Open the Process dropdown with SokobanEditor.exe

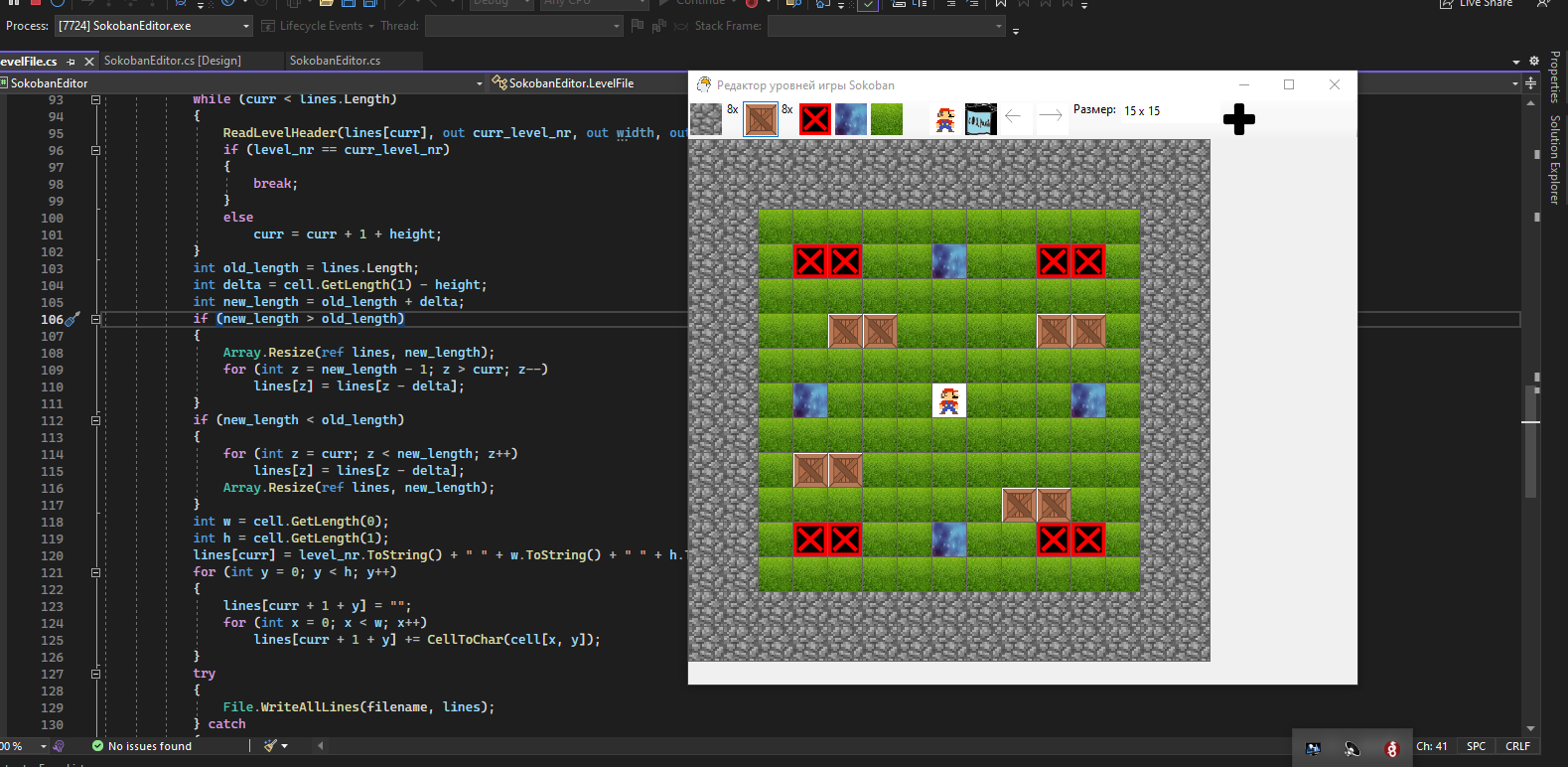click(x=154, y=26)
